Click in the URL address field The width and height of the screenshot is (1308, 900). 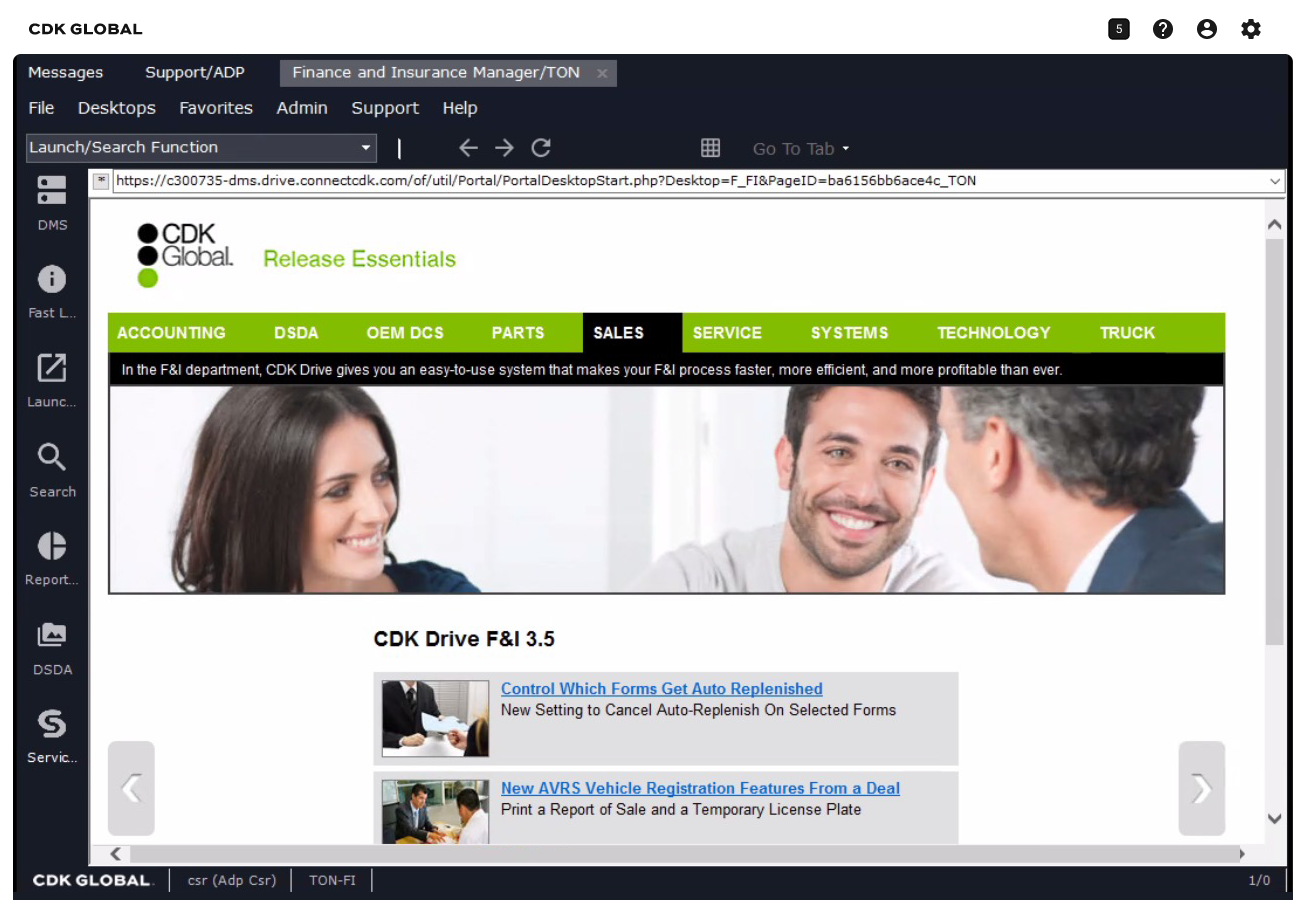(x=688, y=181)
